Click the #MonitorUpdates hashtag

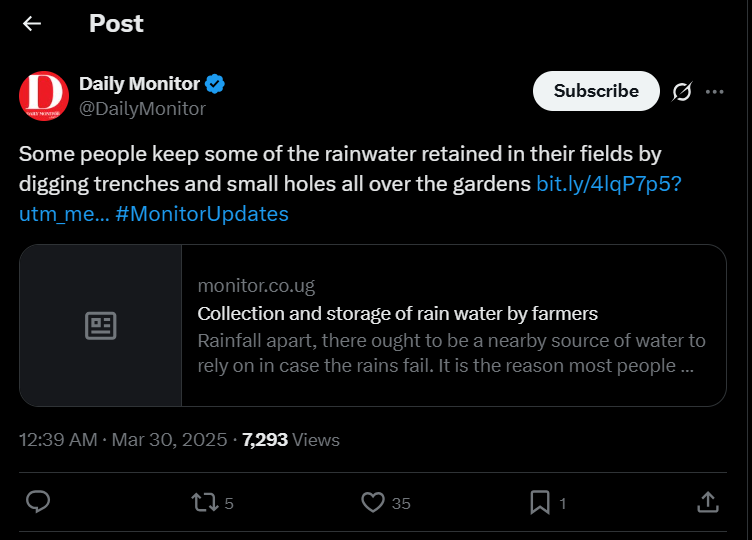click(202, 214)
